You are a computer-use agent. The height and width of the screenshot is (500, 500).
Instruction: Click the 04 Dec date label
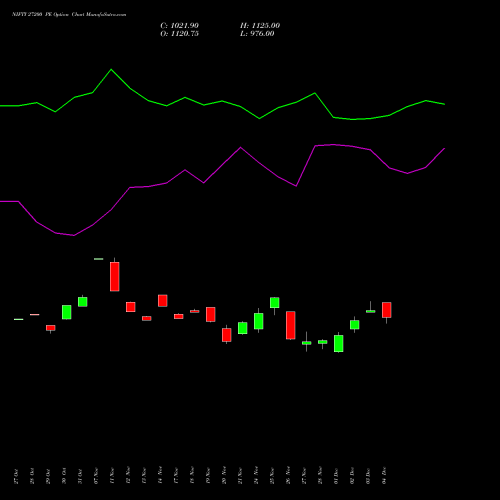click(384, 476)
